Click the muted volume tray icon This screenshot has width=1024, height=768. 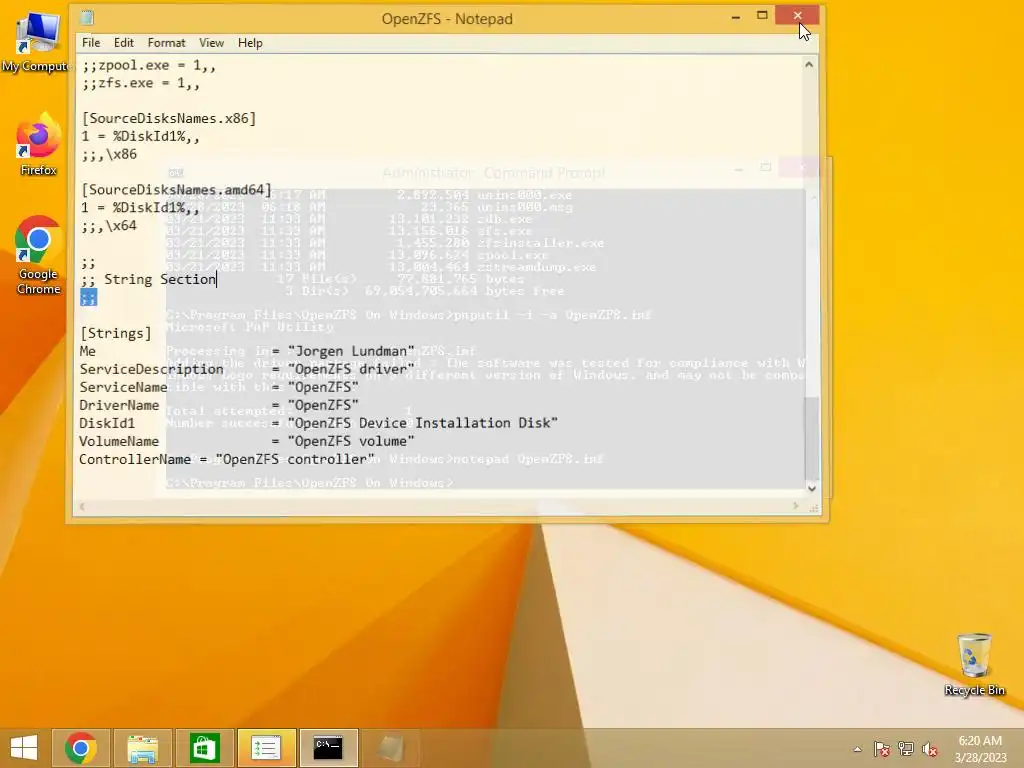(930, 749)
